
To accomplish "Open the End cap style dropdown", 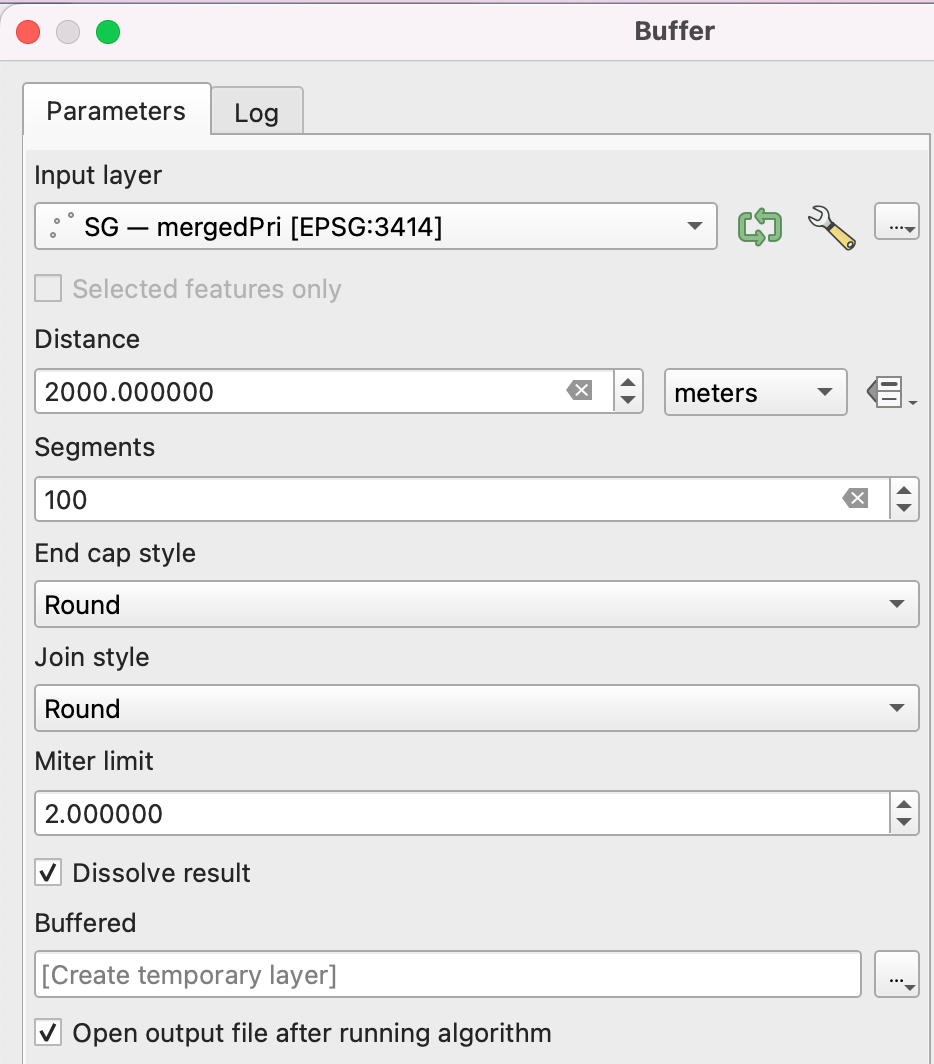I will click(476, 605).
